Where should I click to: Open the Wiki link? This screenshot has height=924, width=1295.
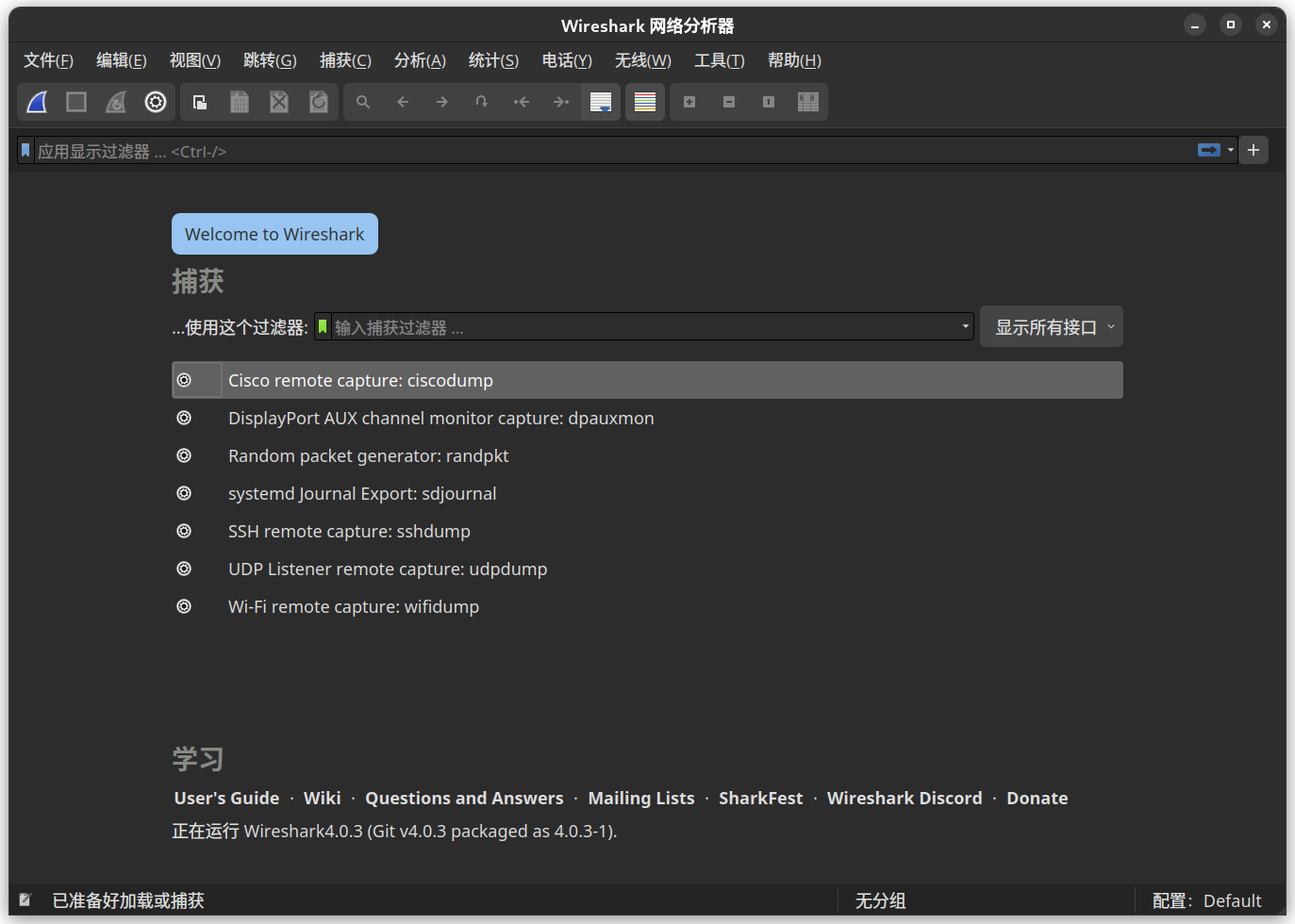coord(322,799)
